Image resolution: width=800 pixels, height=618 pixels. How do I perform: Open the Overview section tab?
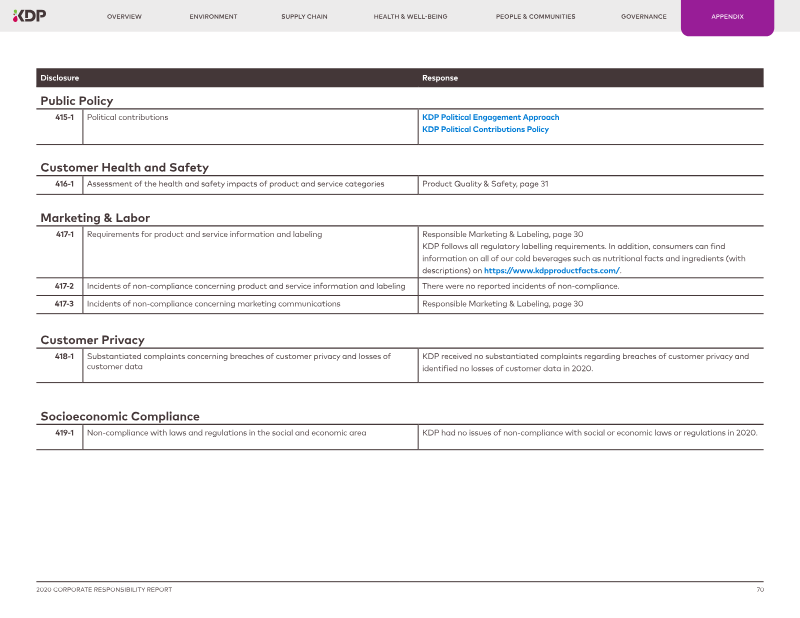tap(124, 17)
